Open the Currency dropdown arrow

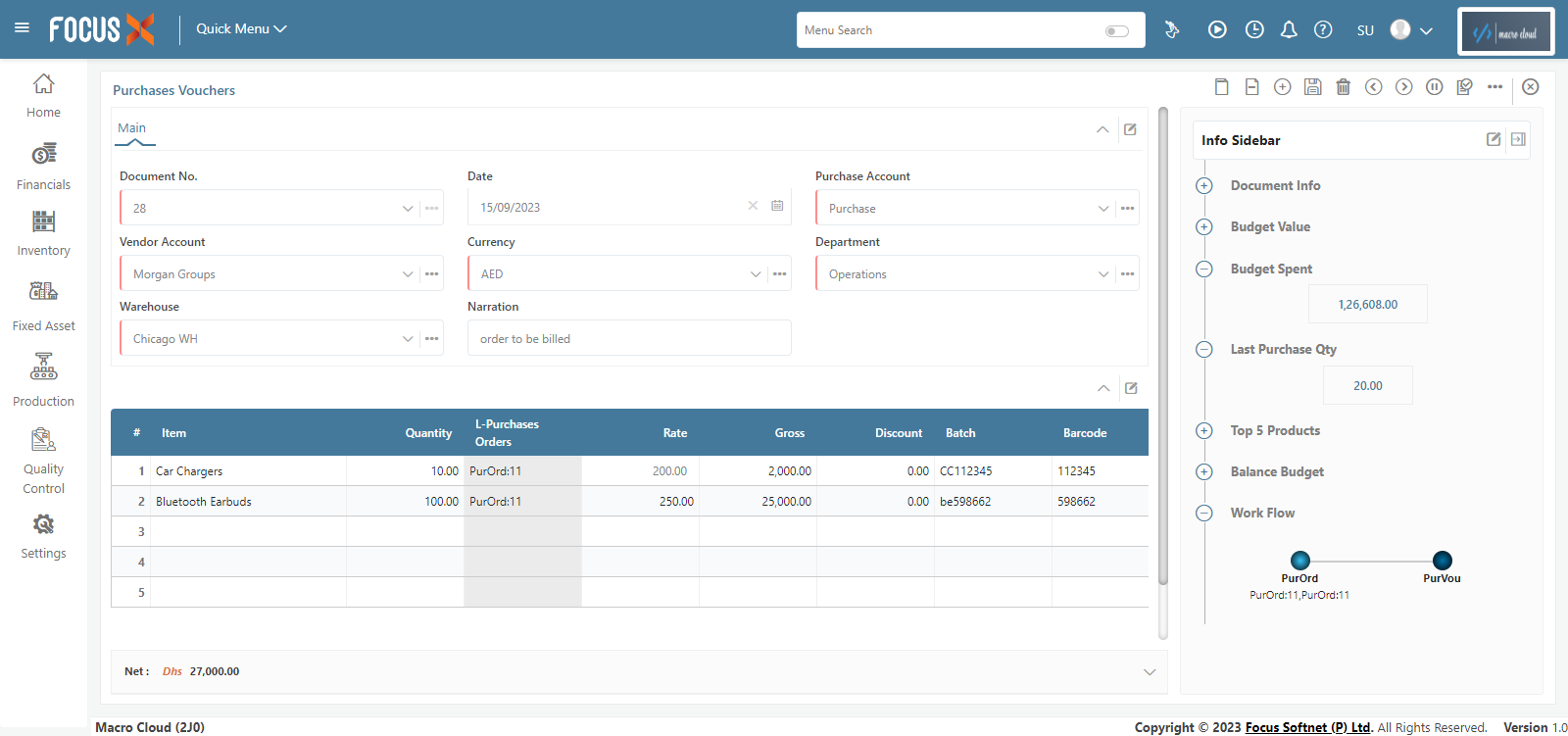pyautogui.click(x=756, y=274)
